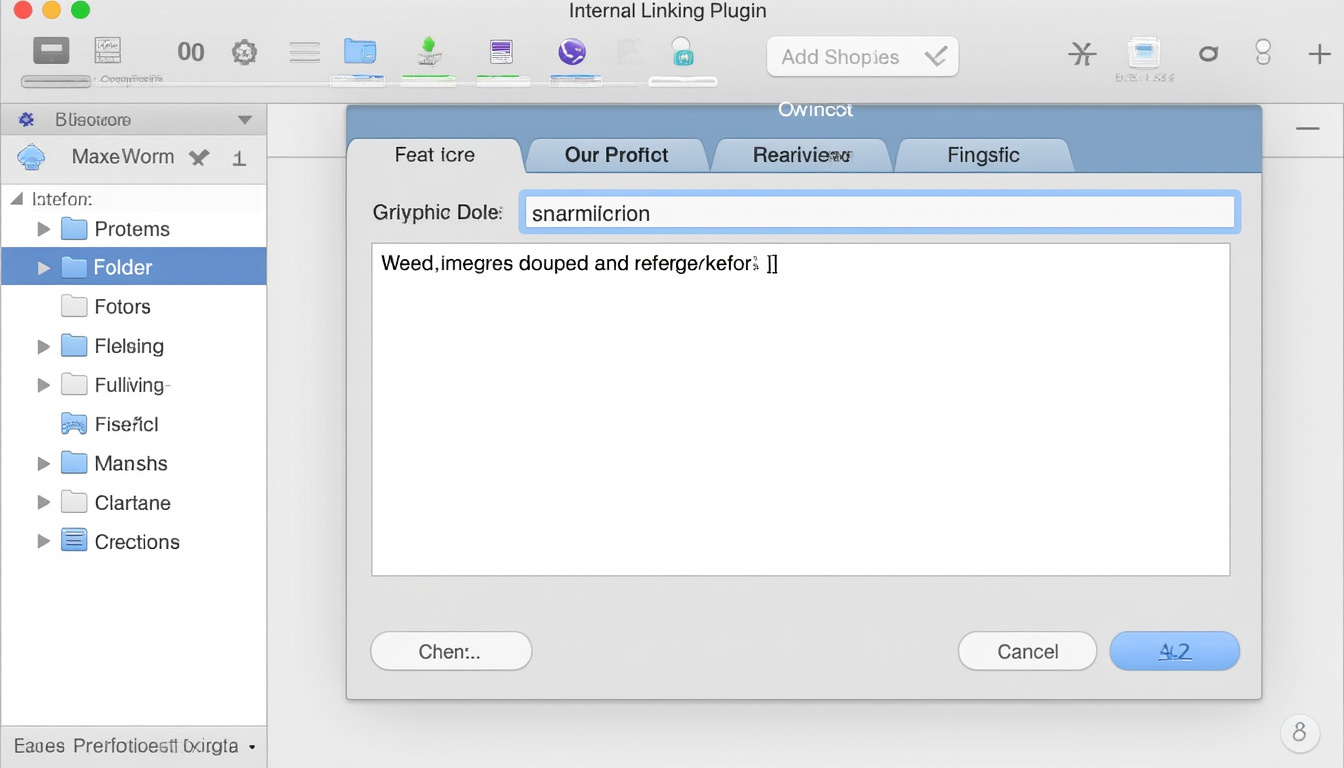Click the MaxeWorm label
Viewport: 1344px width, 768px height.
pyautogui.click(x=123, y=157)
